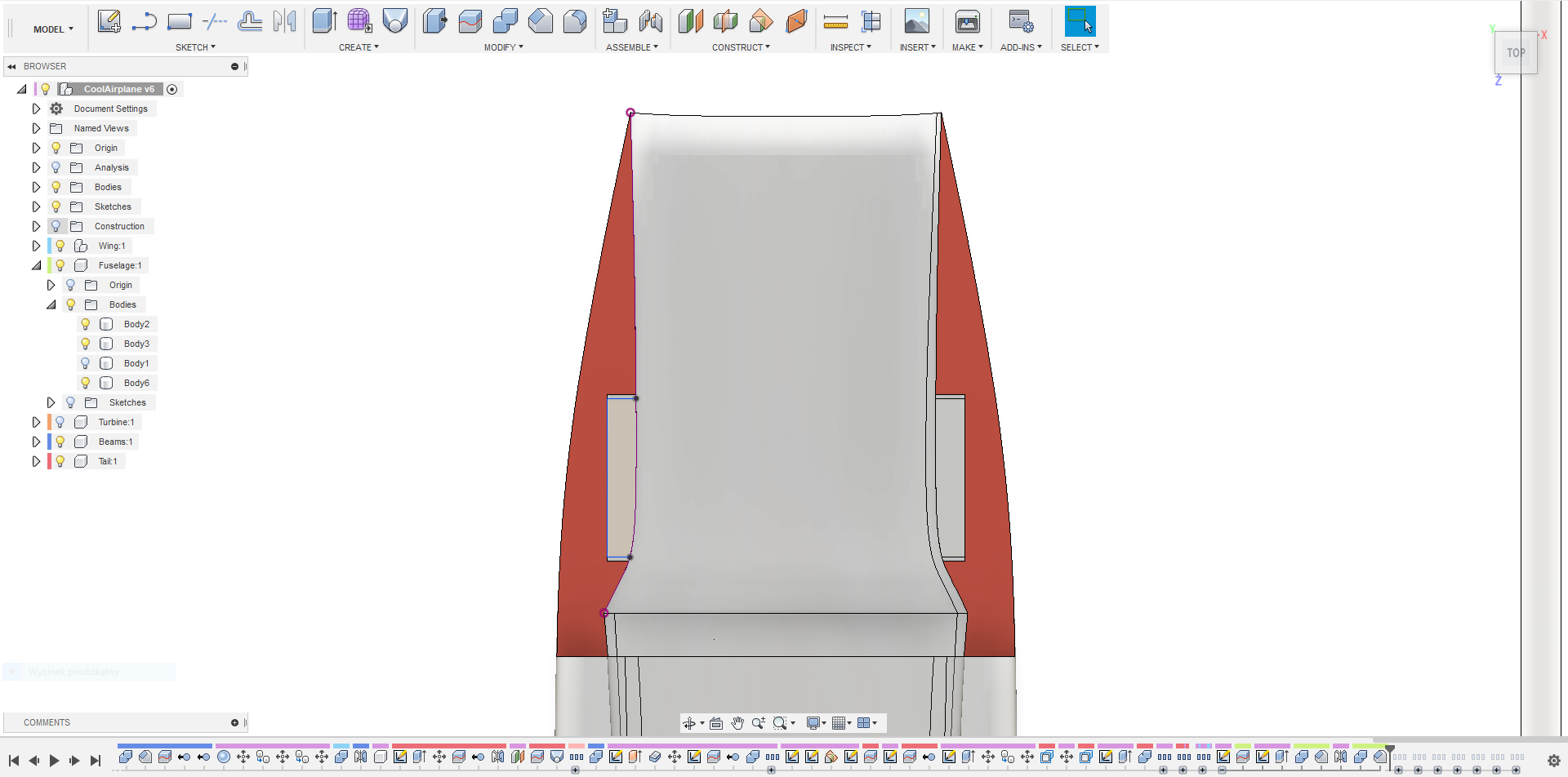Step timeline forward one feature
This screenshot has height=777, width=1568.
[75, 761]
